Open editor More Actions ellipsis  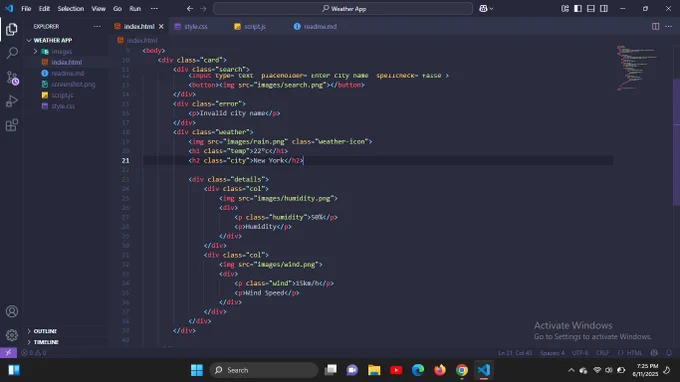668,26
